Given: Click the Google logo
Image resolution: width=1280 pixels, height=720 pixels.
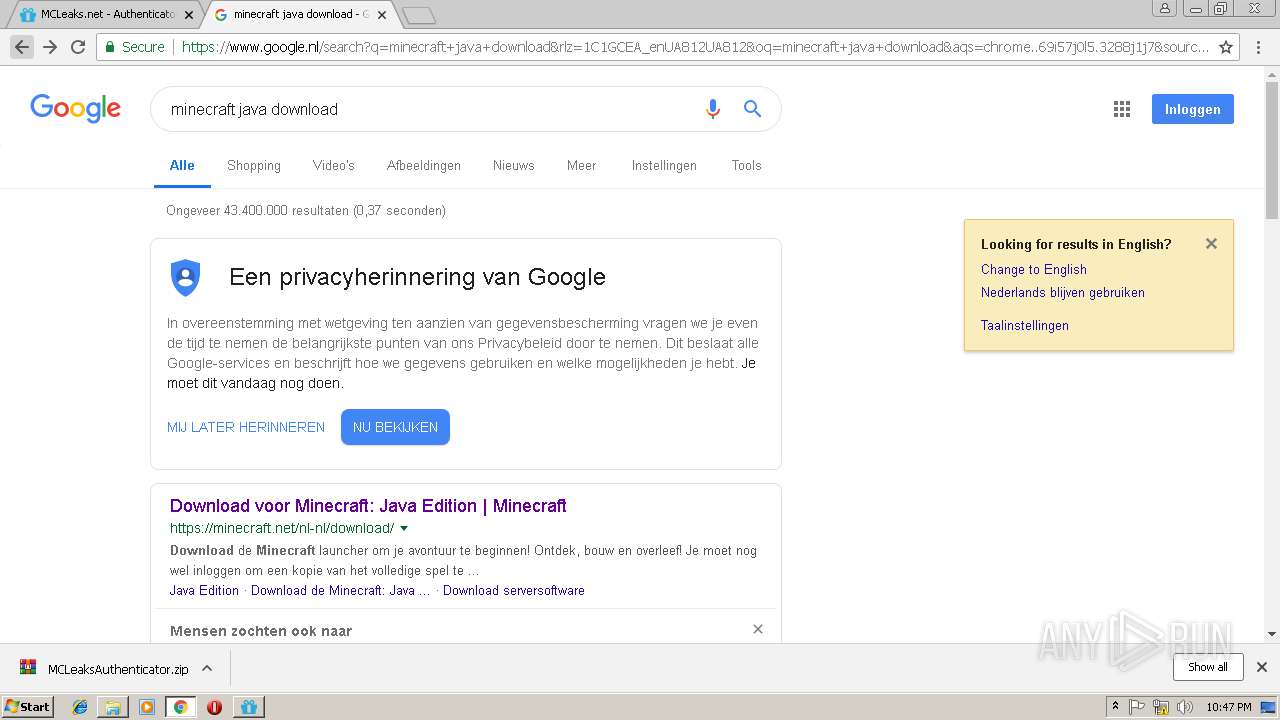Looking at the screenshot, I should click(x=75, y=108).
